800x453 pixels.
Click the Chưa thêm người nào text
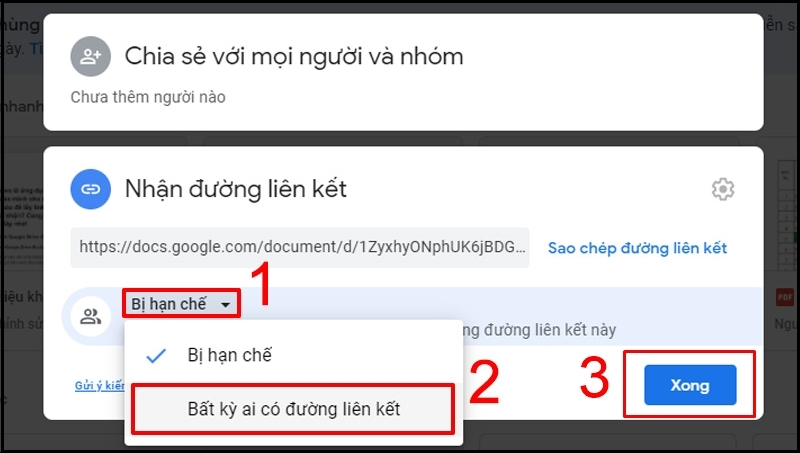148,97
